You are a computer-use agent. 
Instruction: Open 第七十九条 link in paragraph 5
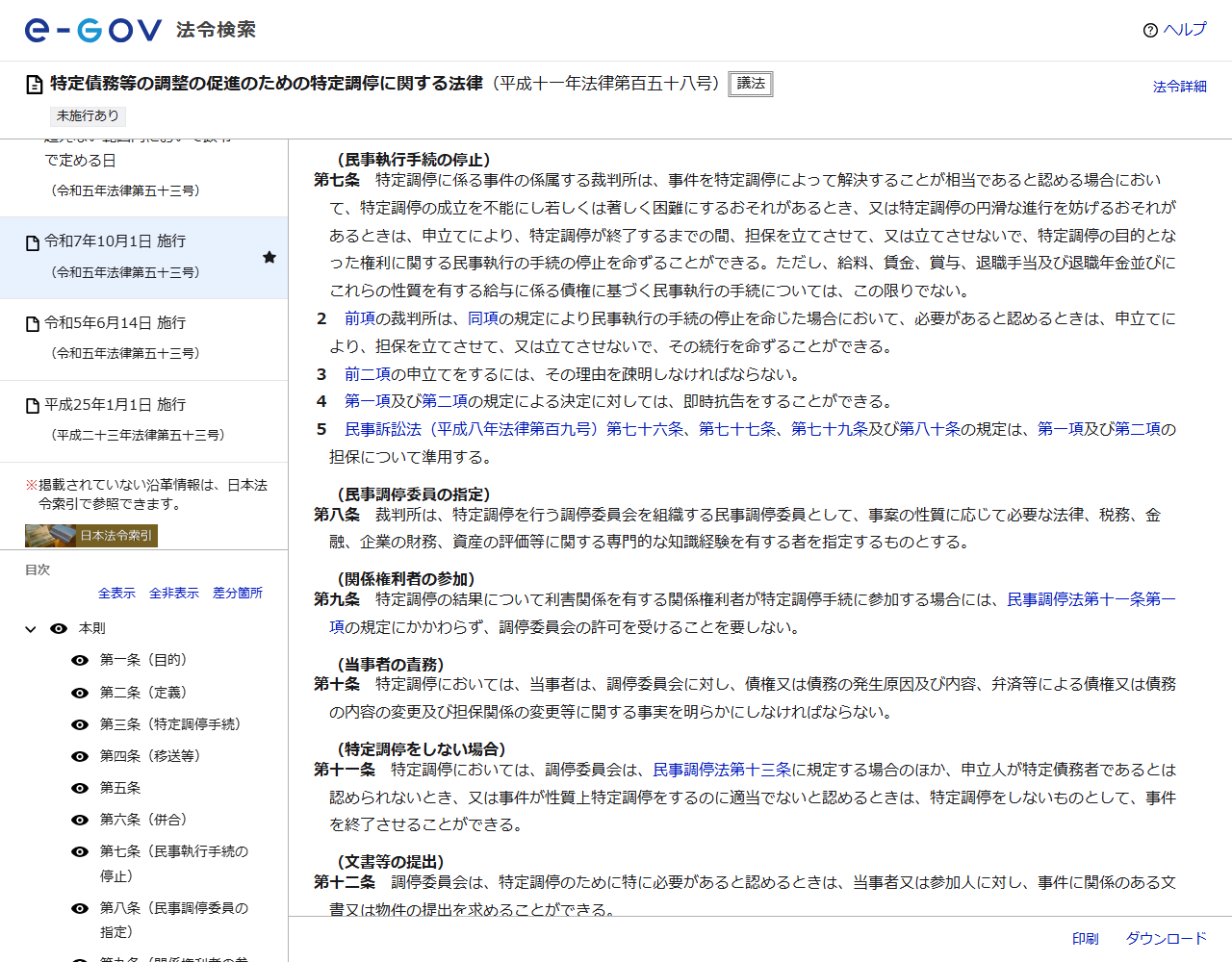(x=830, y=429)
